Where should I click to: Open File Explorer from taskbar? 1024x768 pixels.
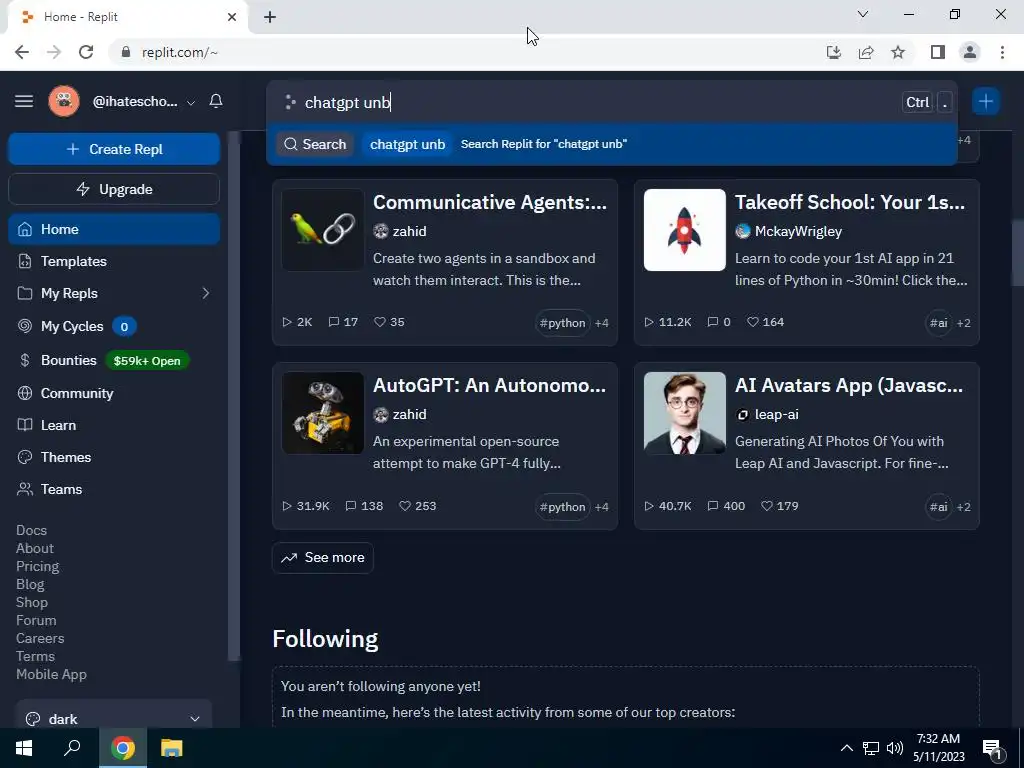tap(171, 748)
